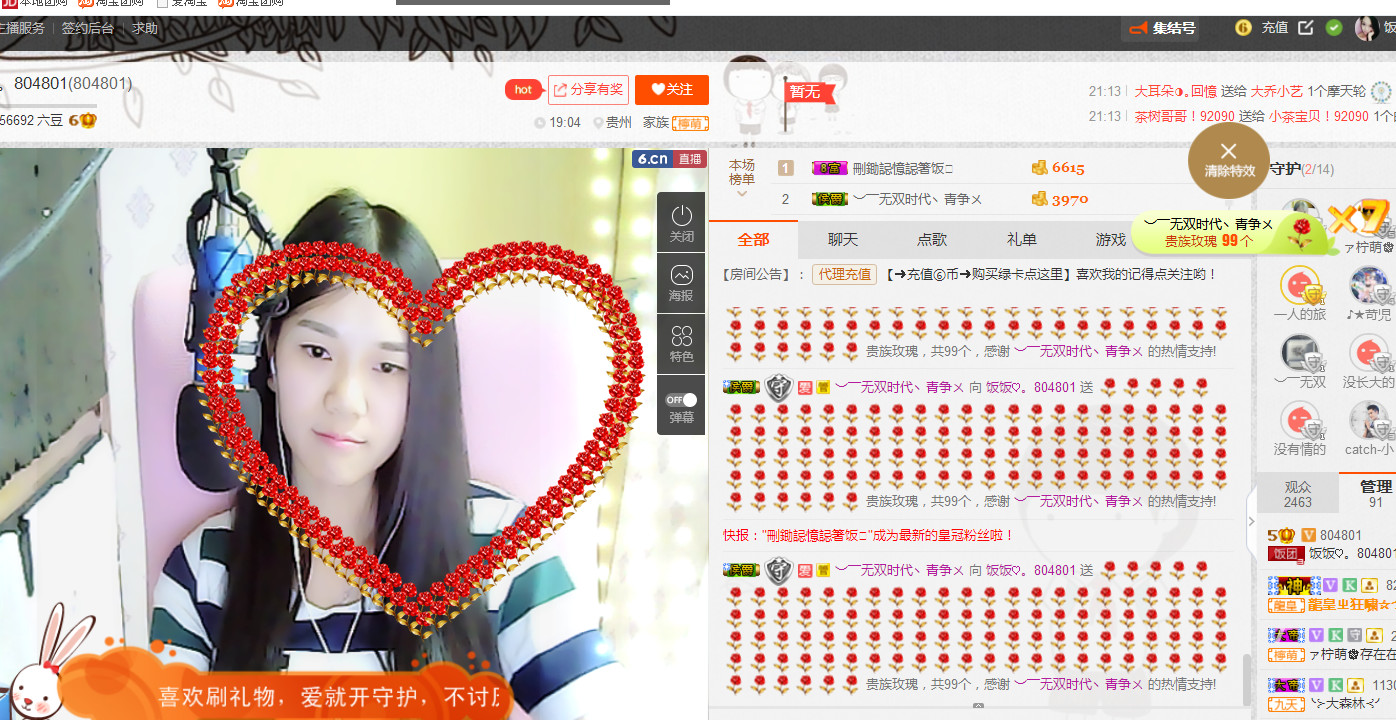Screen dimensions: 1396x720
Task: Click the 棒菌 family badge
Action: (691, 123)
